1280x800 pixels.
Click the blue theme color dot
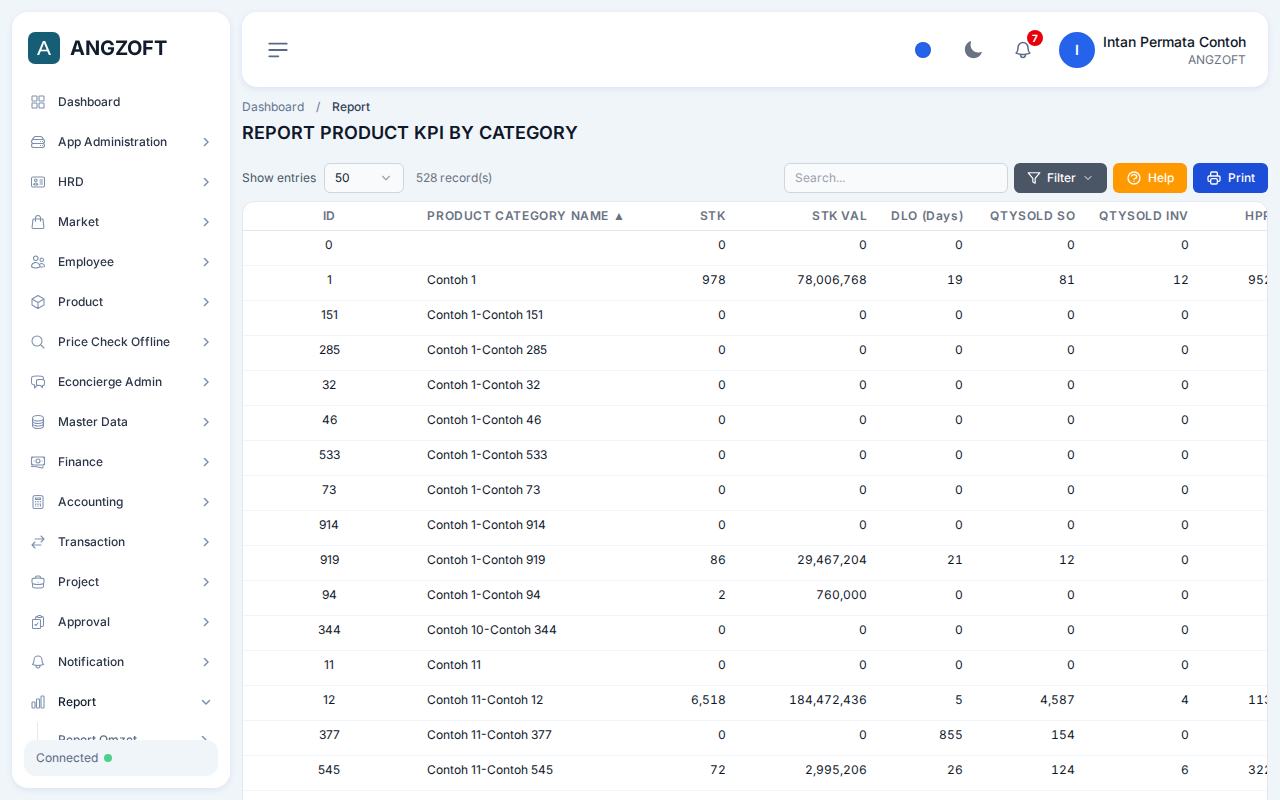tap(923, 50)
